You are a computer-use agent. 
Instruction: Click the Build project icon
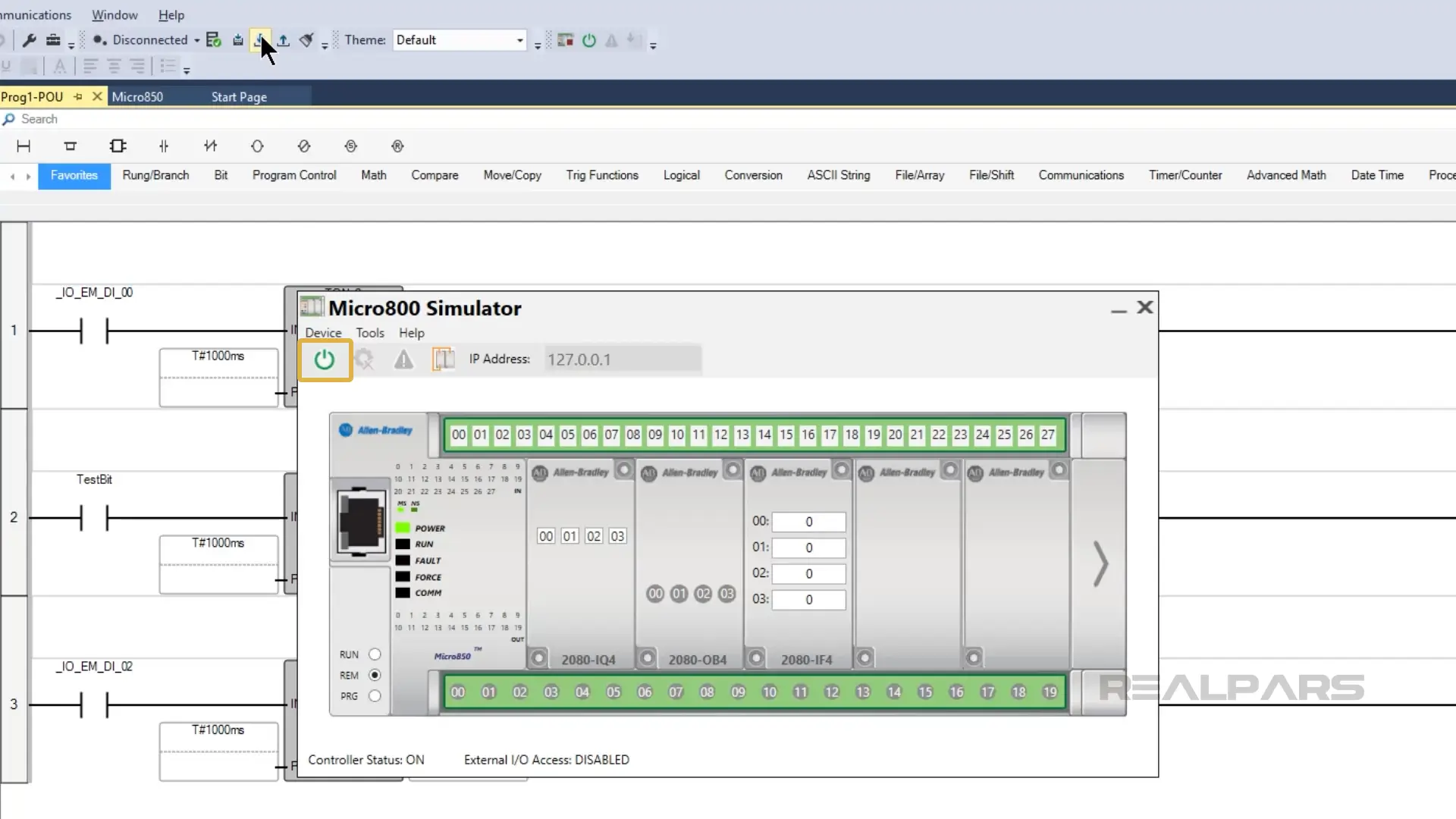coord(237,40)
